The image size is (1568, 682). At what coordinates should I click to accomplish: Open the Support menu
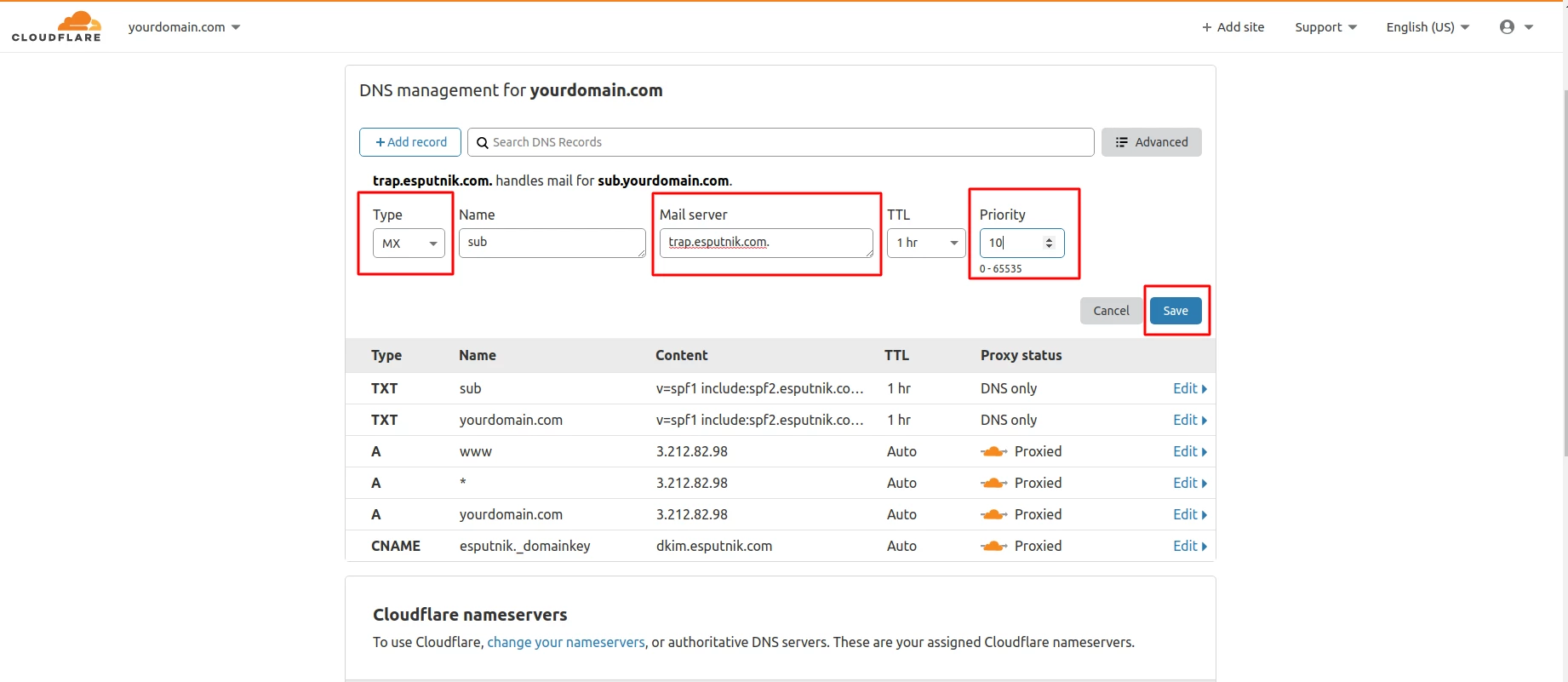coord(1325,27)
